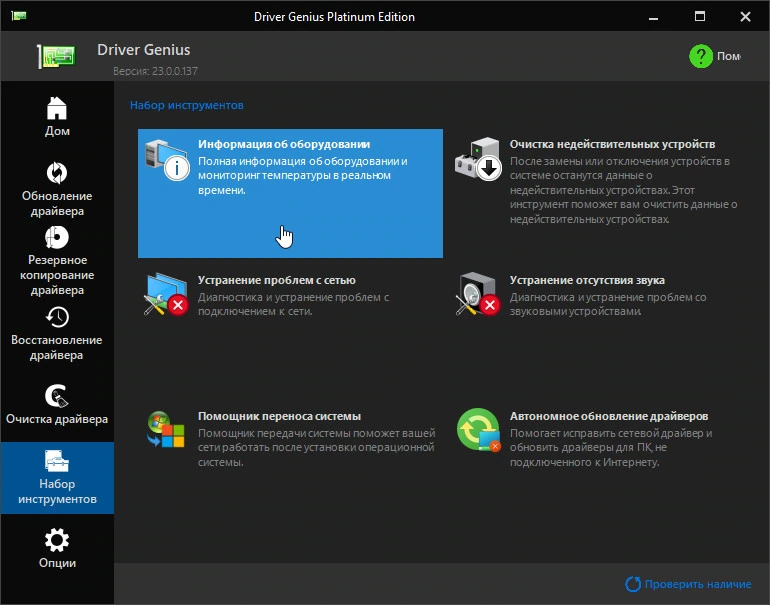Image resolution: width=770 pixels, height=605 pixels.
Task: Open Очистка драйвера broom icon
Action: point(57,396)
